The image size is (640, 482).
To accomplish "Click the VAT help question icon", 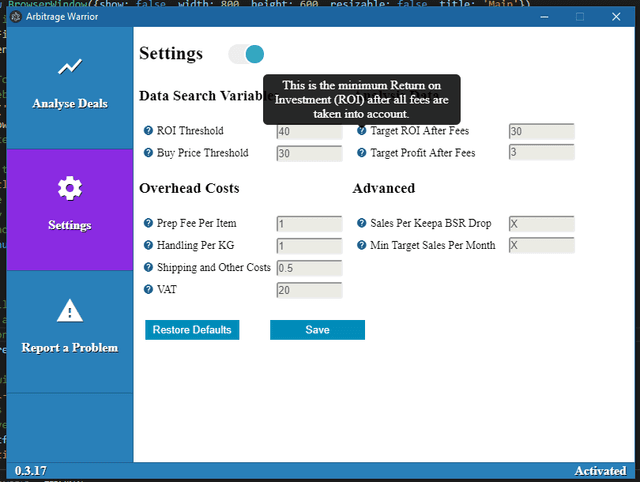I will (148, 289).
